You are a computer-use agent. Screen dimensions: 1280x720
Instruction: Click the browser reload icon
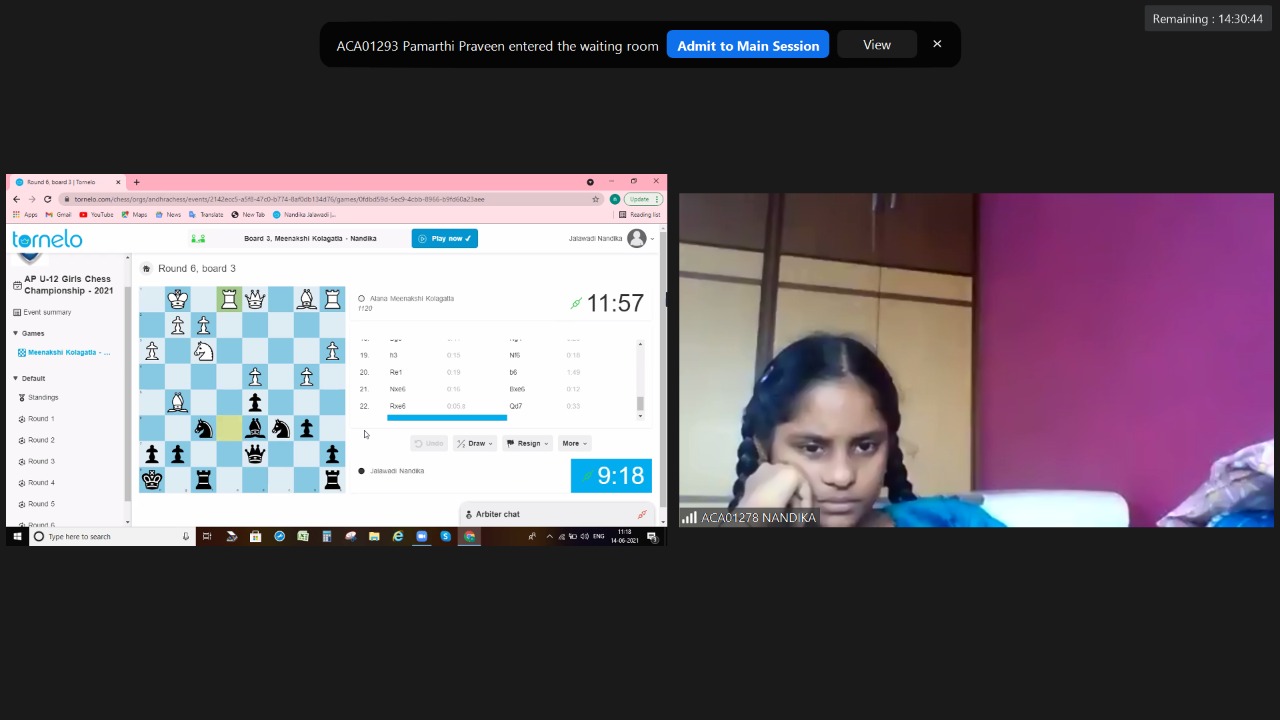(x=47, y=199)
